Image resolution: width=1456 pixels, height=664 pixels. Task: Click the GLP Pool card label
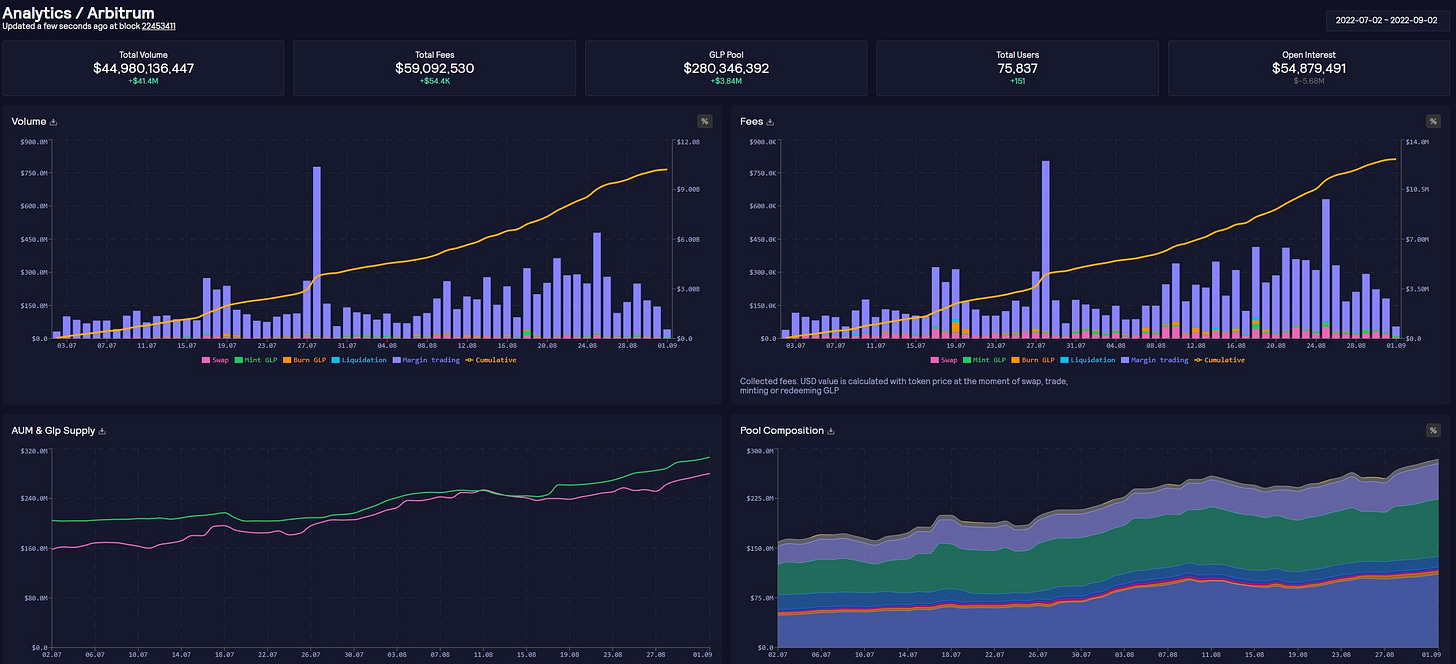pyautogui.click(x=726, y=54)
